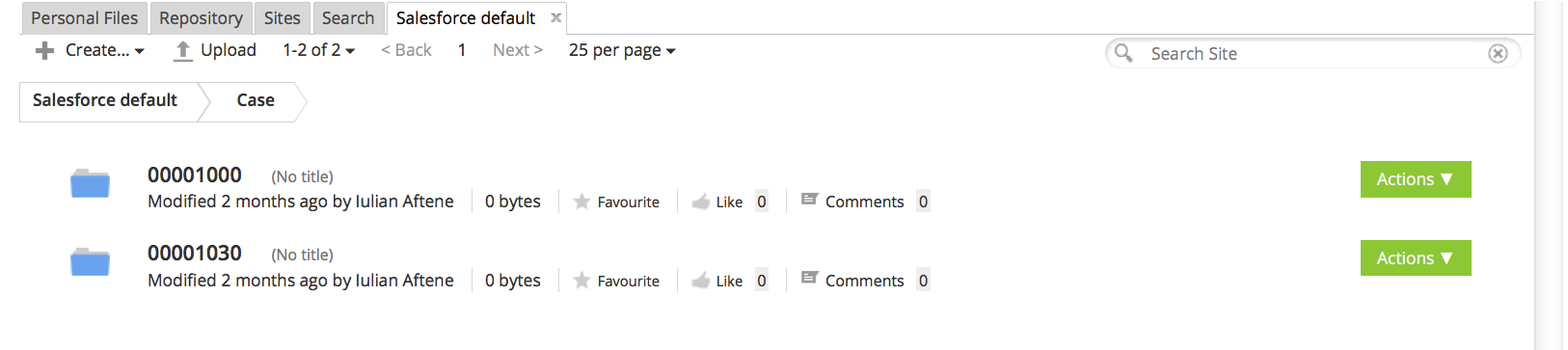Expand the 1-2 of 2 range dropdown
Viewport: 1568px width, 350px height.
pyautogui.click(x=318, y=50)
